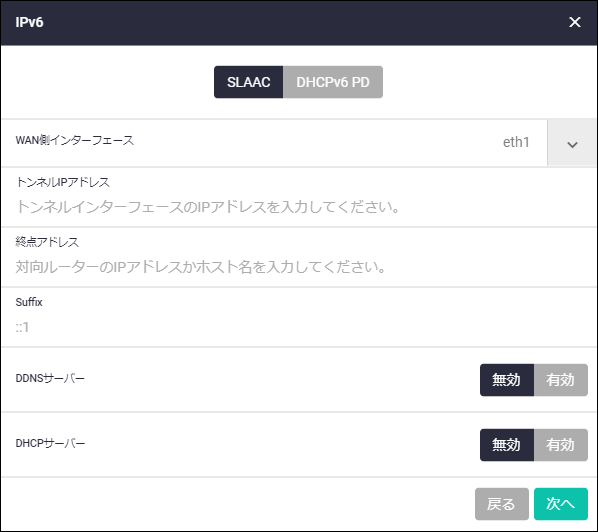The image size is (598, 532).
Task: Expand the WAN側インターフェース chevron arrow
Action: (x=572, y=143)
